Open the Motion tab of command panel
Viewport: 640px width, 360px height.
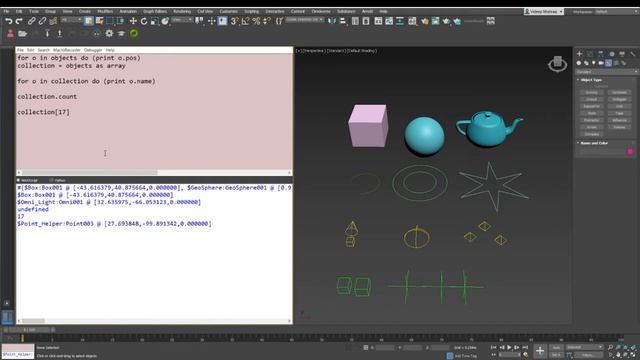point(611,54)
